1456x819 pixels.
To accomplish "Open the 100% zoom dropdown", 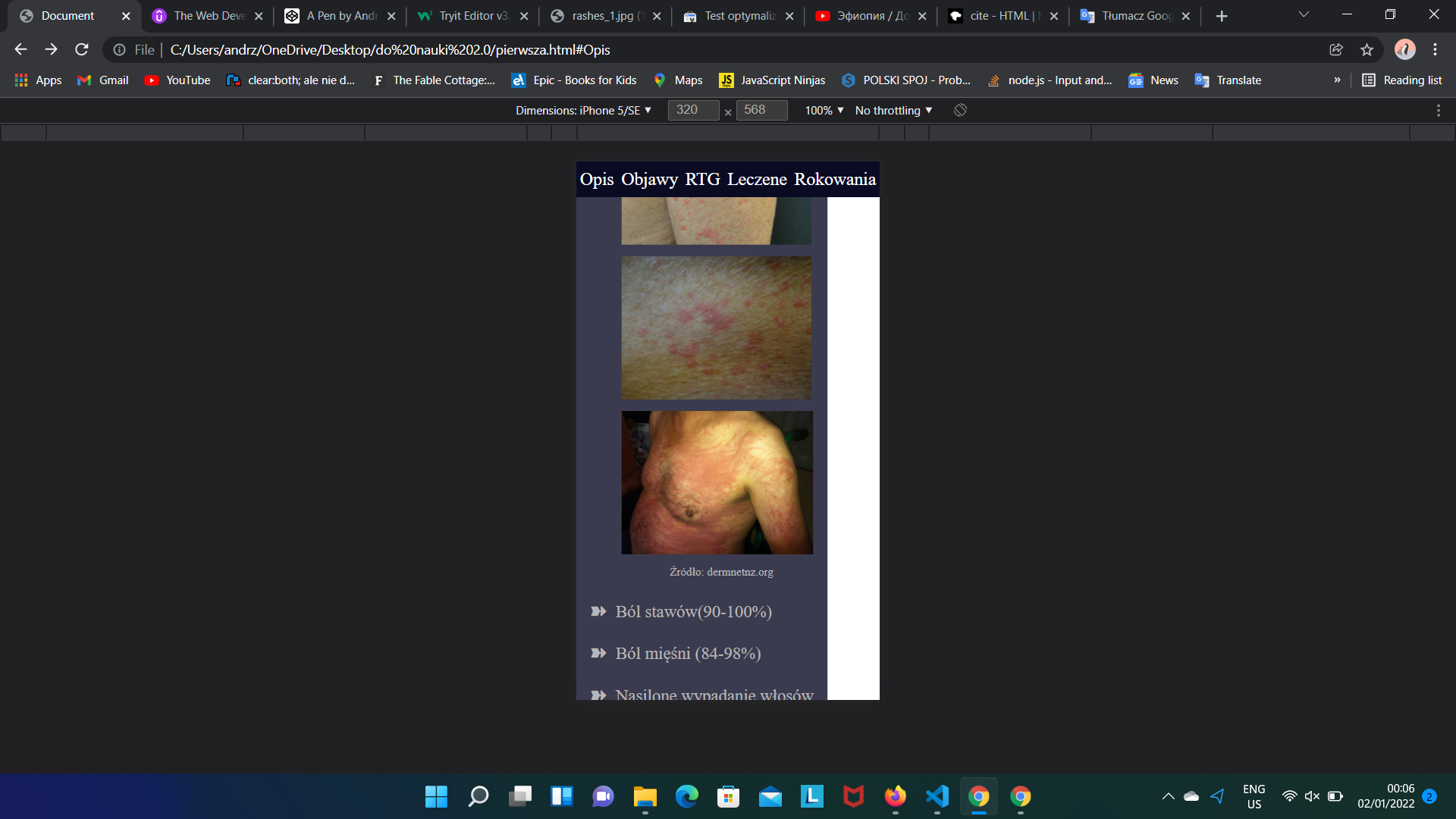I will (824, 111).
